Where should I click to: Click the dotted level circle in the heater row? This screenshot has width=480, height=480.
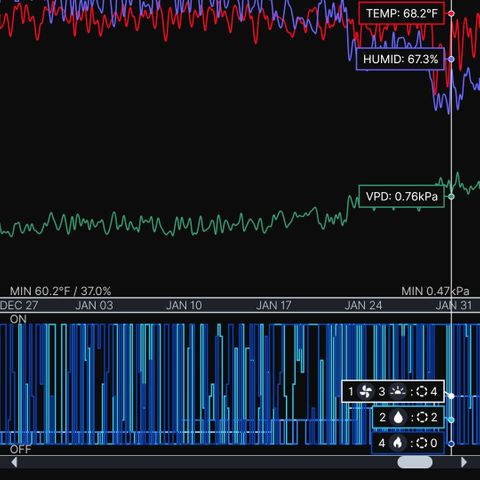tap(422, 443)
